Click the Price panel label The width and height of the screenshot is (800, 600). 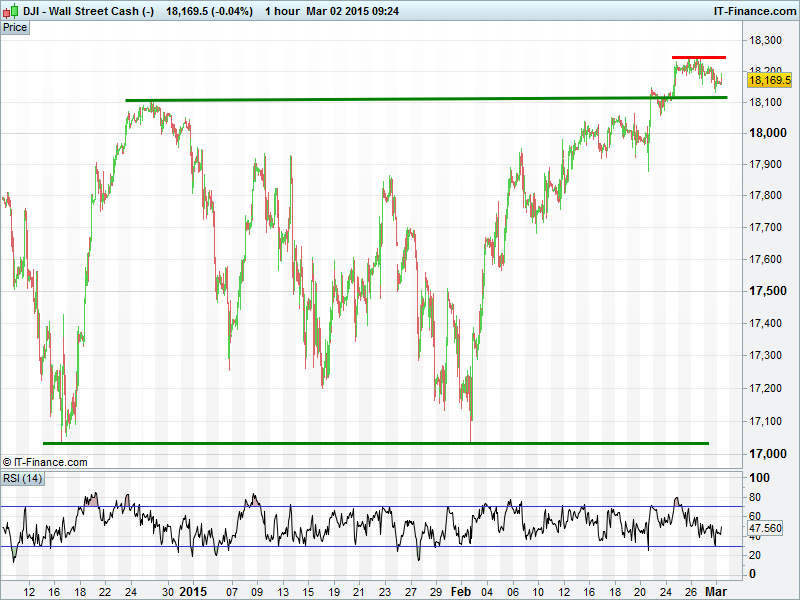(x=15, y=27)
